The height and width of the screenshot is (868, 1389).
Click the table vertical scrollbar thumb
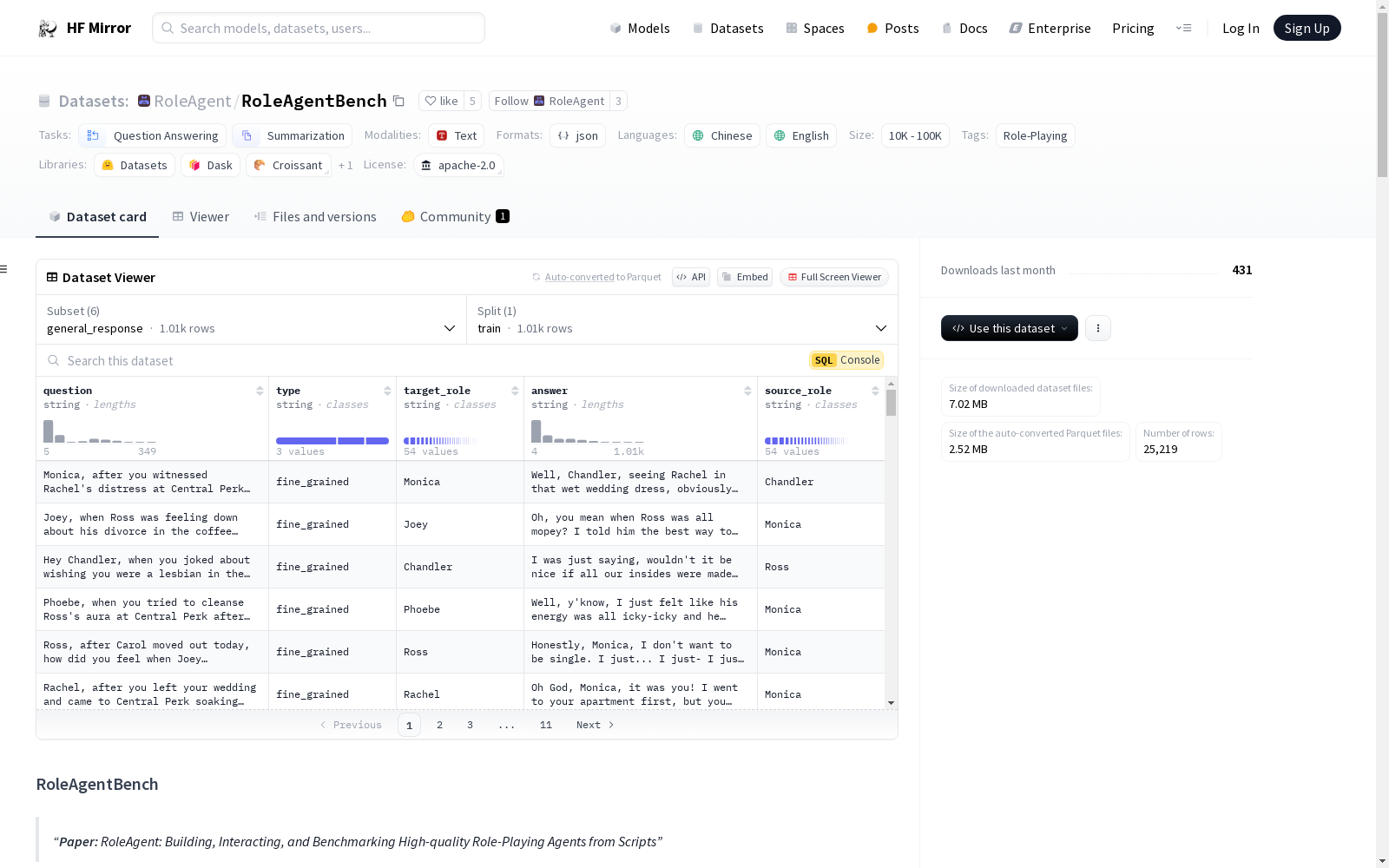point(891,403)
